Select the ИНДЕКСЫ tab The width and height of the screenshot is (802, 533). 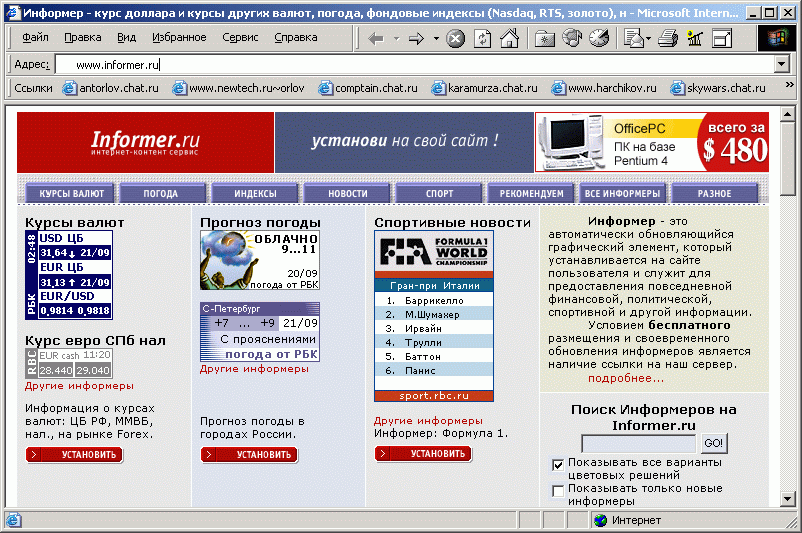(255, 193)
